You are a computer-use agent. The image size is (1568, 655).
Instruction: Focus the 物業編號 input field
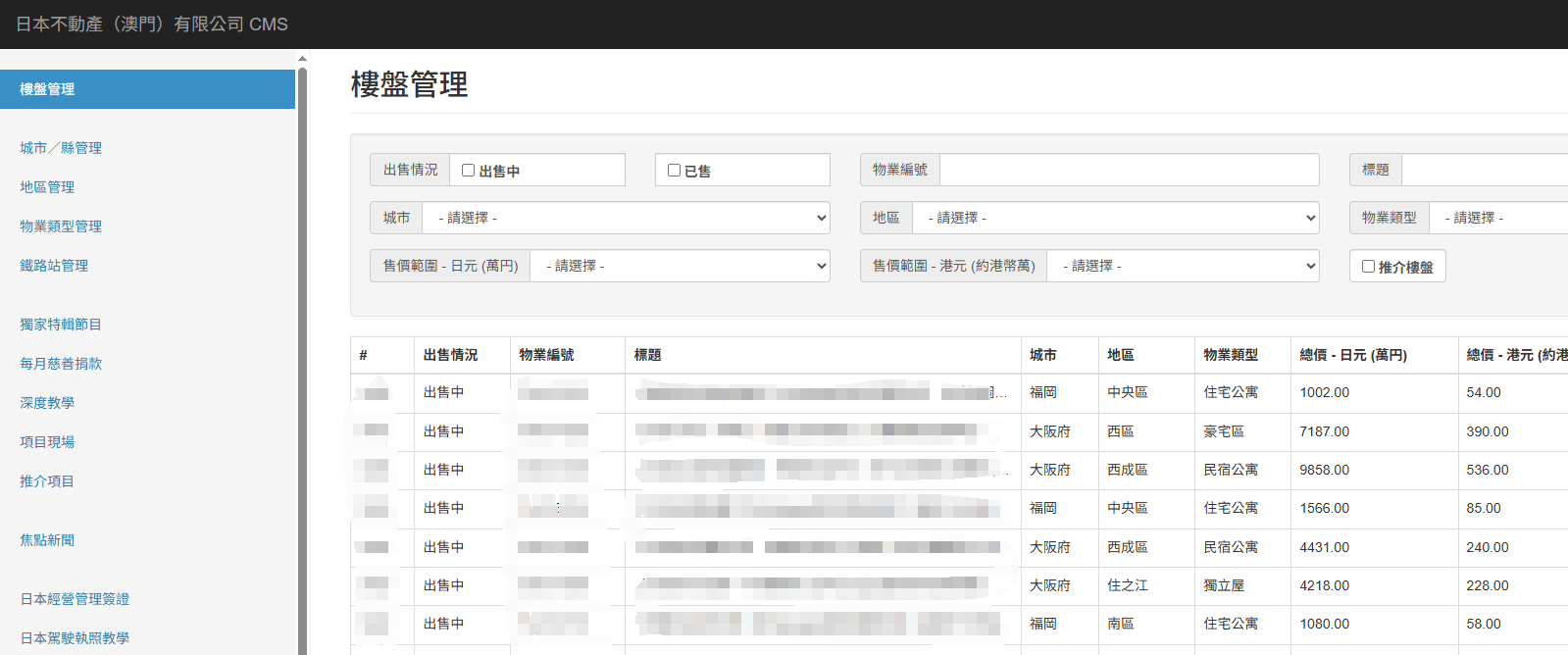click(x=1130, y=170)
